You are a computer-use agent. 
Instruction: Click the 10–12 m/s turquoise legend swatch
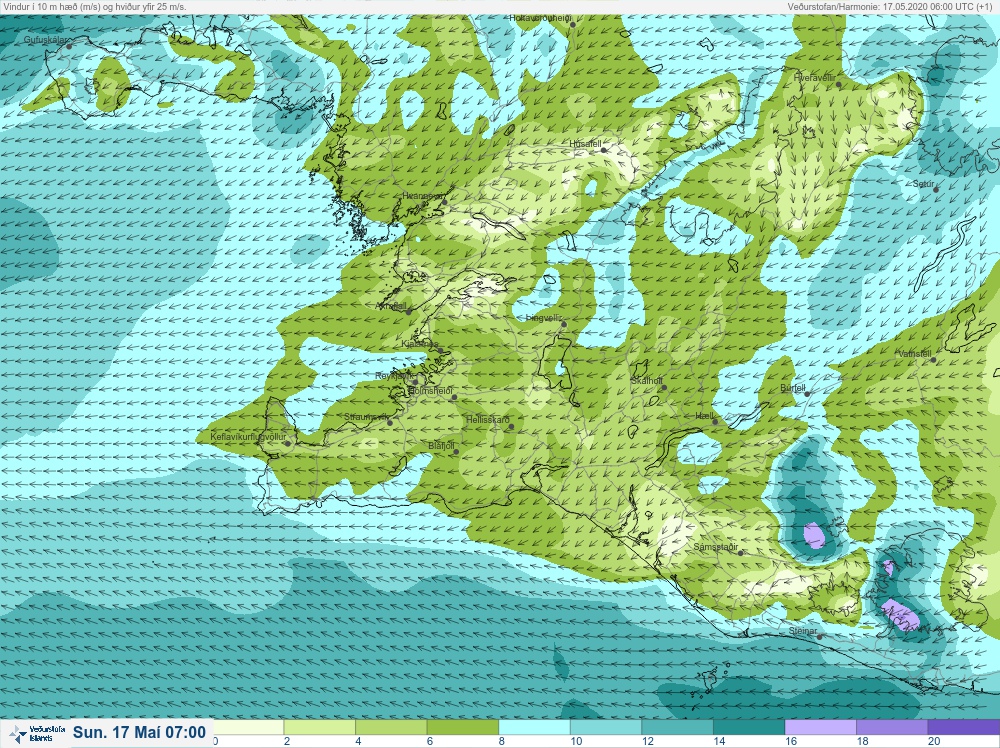[605, 727]
